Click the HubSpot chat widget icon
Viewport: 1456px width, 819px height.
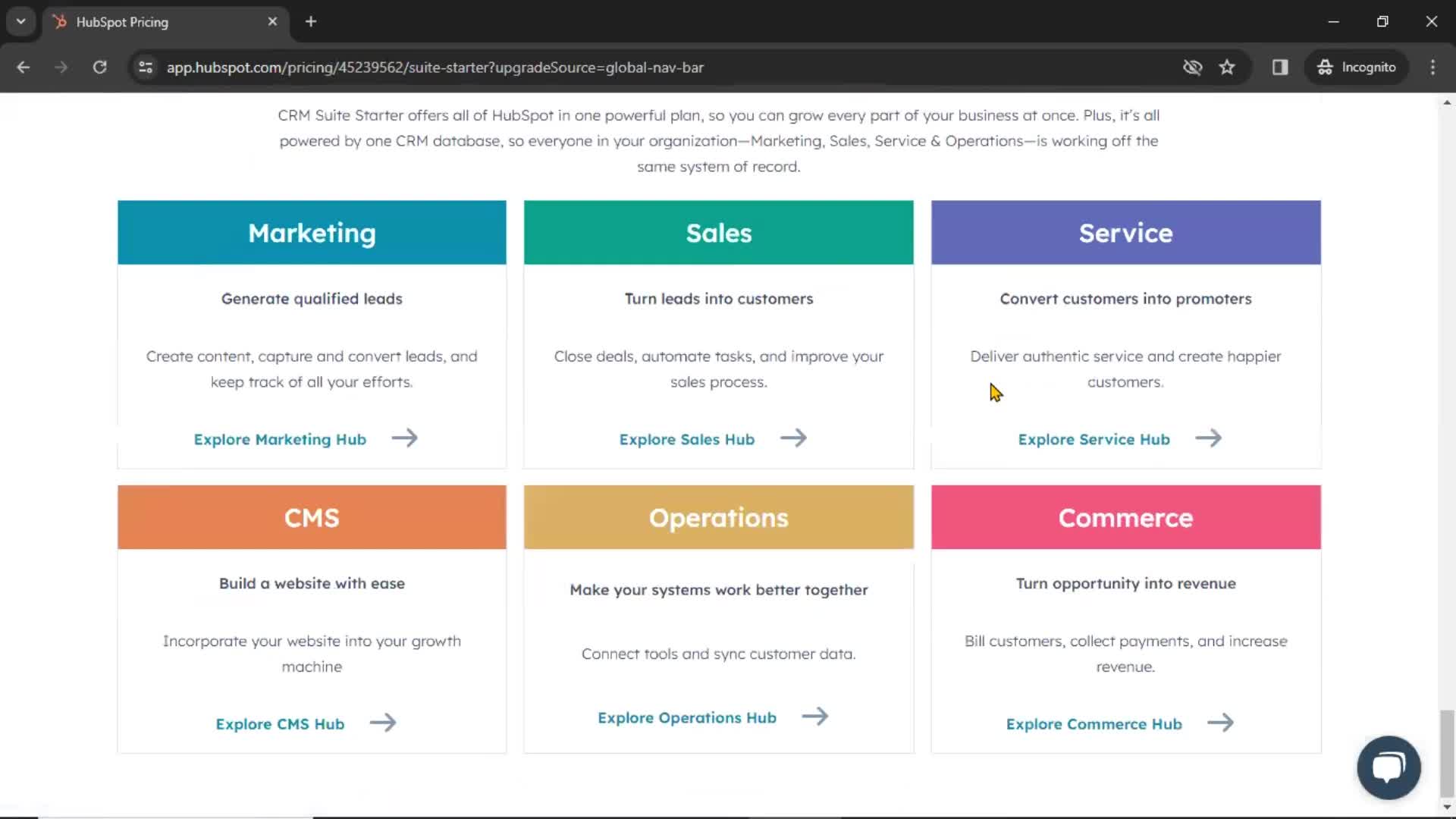tap(1388, 767)
